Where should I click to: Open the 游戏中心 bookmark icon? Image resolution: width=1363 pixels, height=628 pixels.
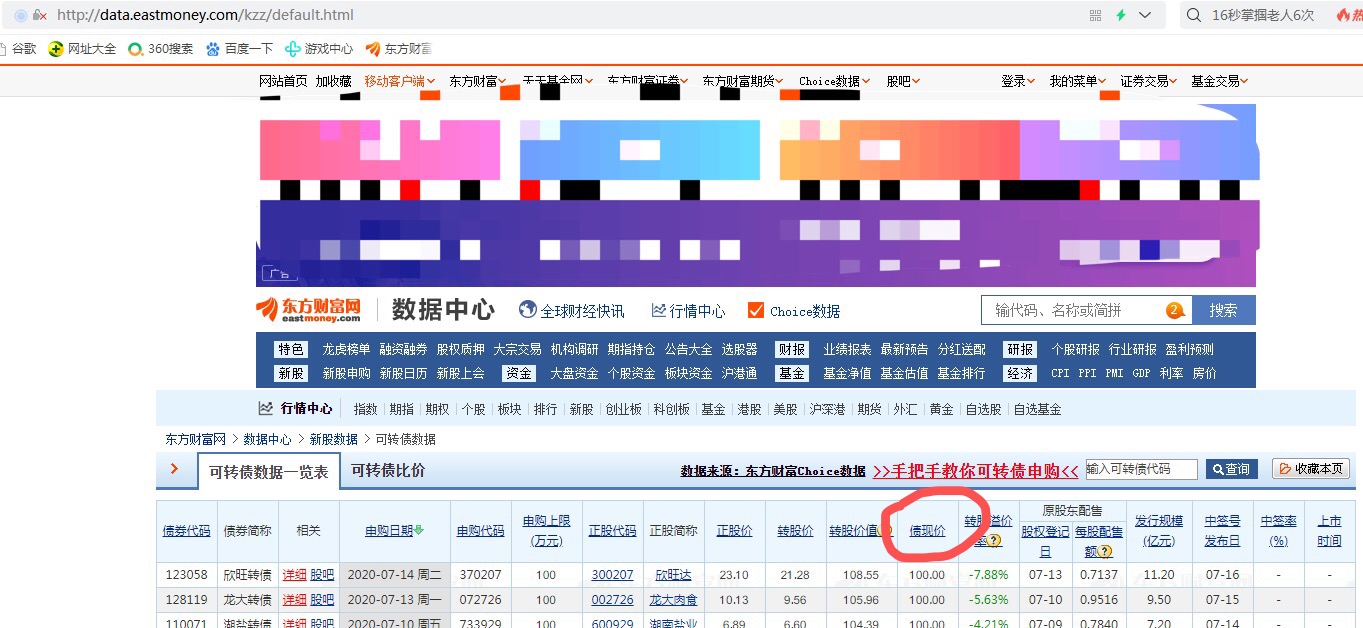[x=293, y=47]
